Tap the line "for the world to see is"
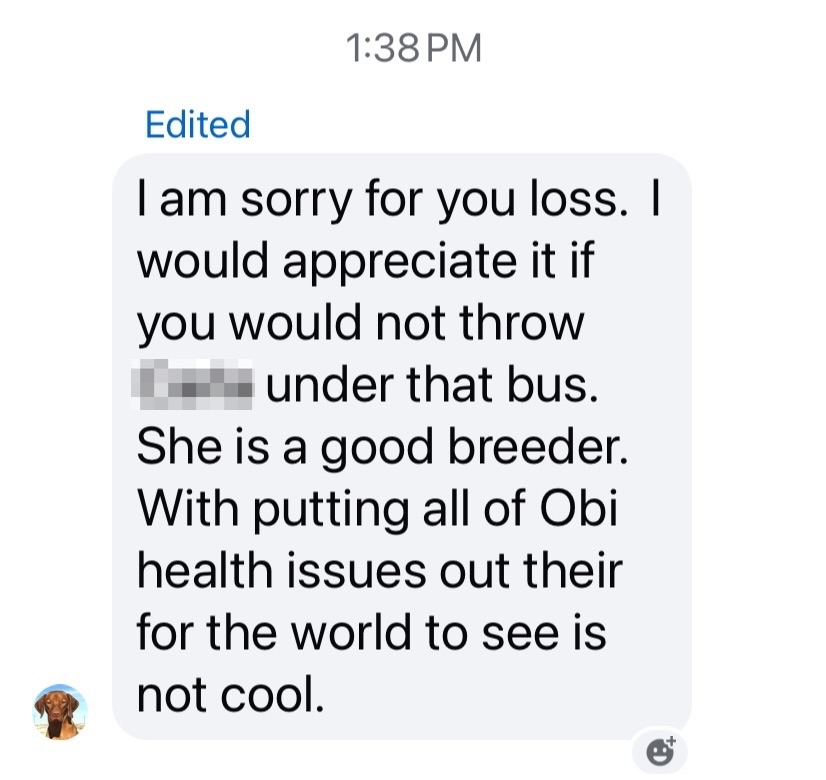This screenshot has width=826, height=780. tap(371, 632)
